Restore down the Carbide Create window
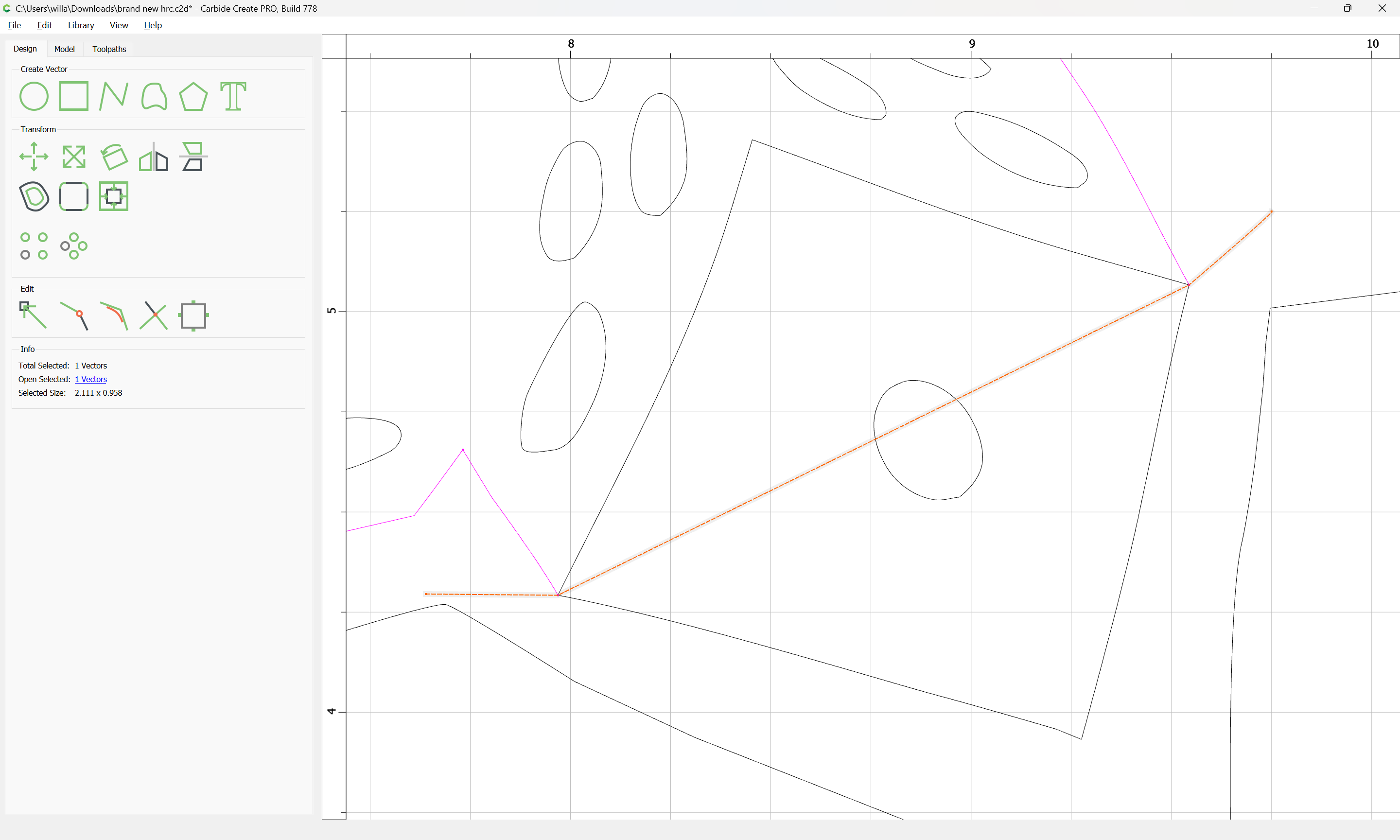 point(1347,8)
